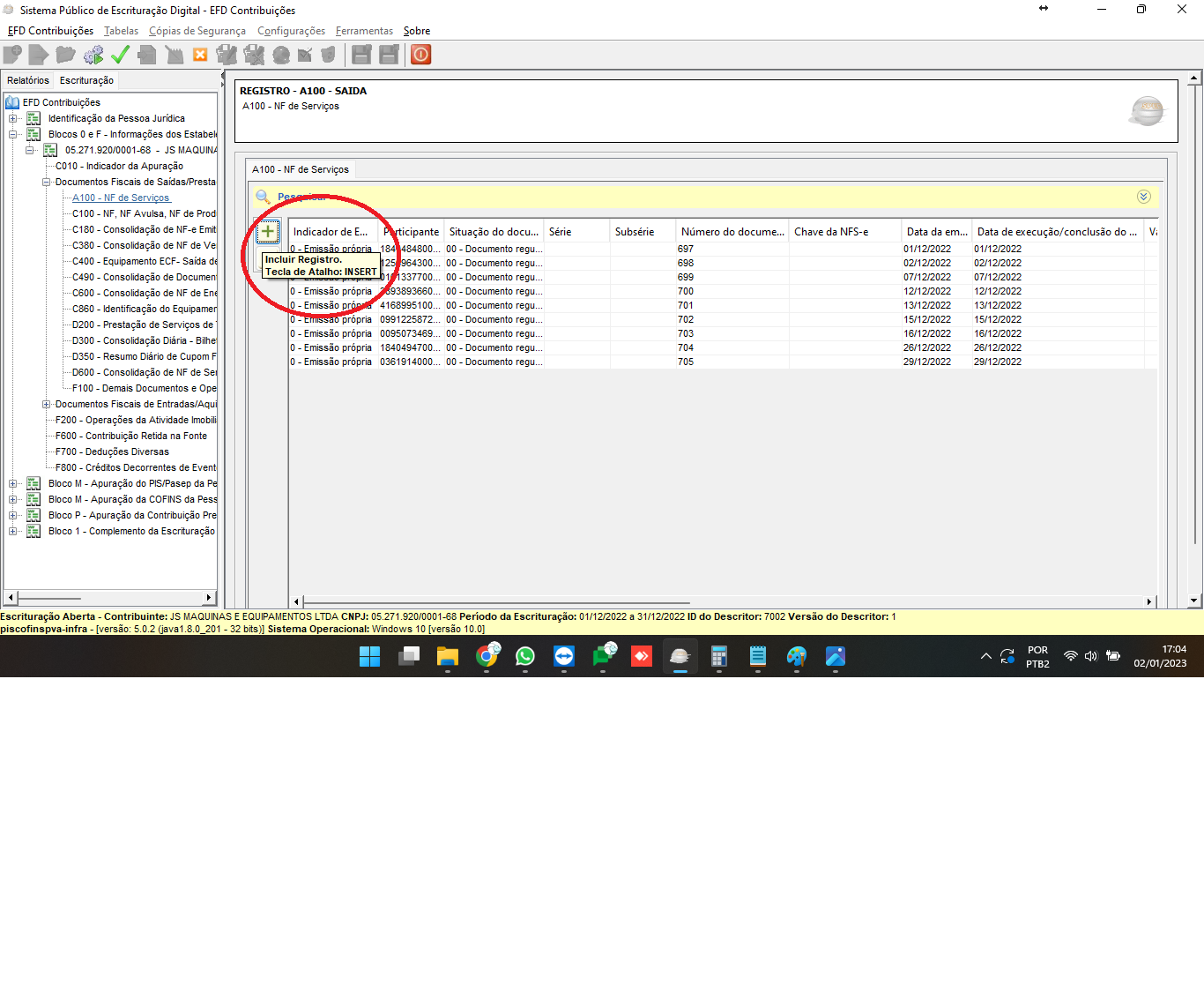Viewport: 1204px width, 1000px height.
Task: Select C010 - Indicador da Apuração item
Action: pyautogui.click(x=119, y=166)
